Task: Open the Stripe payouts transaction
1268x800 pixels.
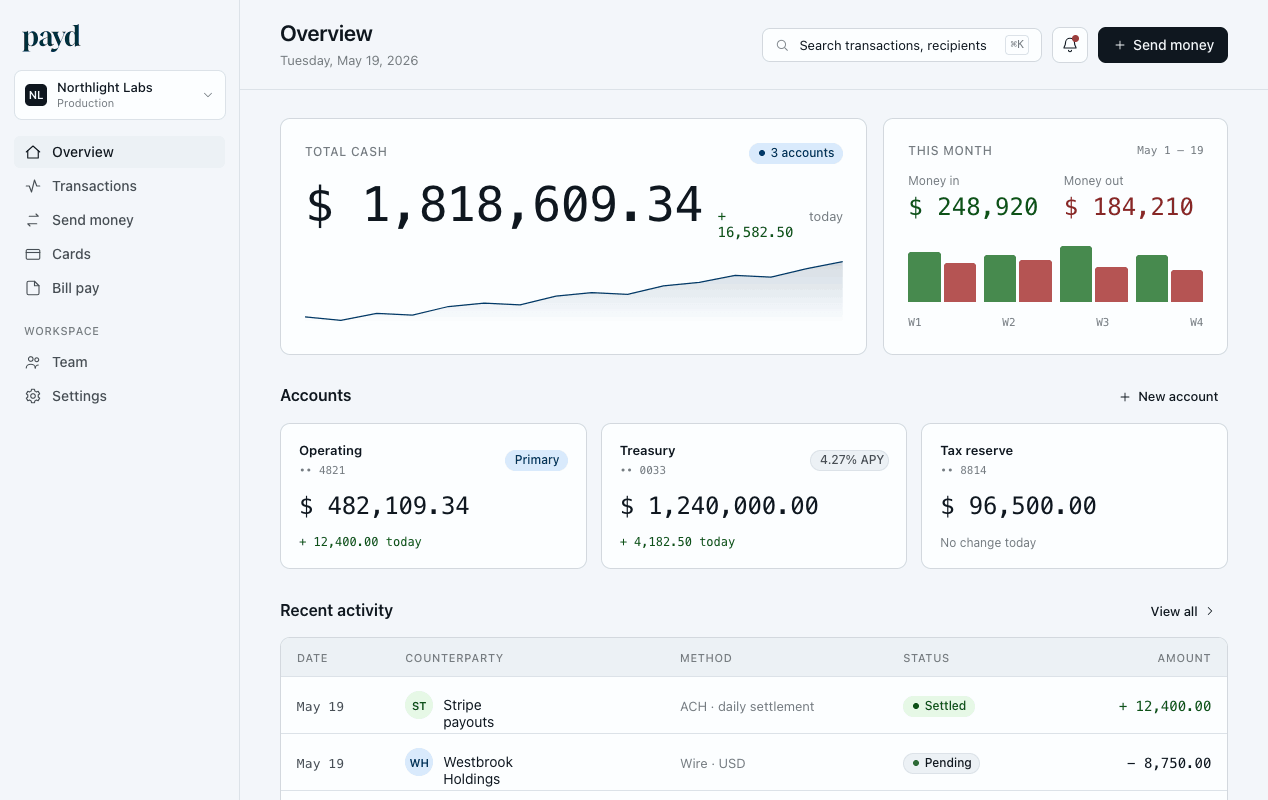Action: [753, 706]
